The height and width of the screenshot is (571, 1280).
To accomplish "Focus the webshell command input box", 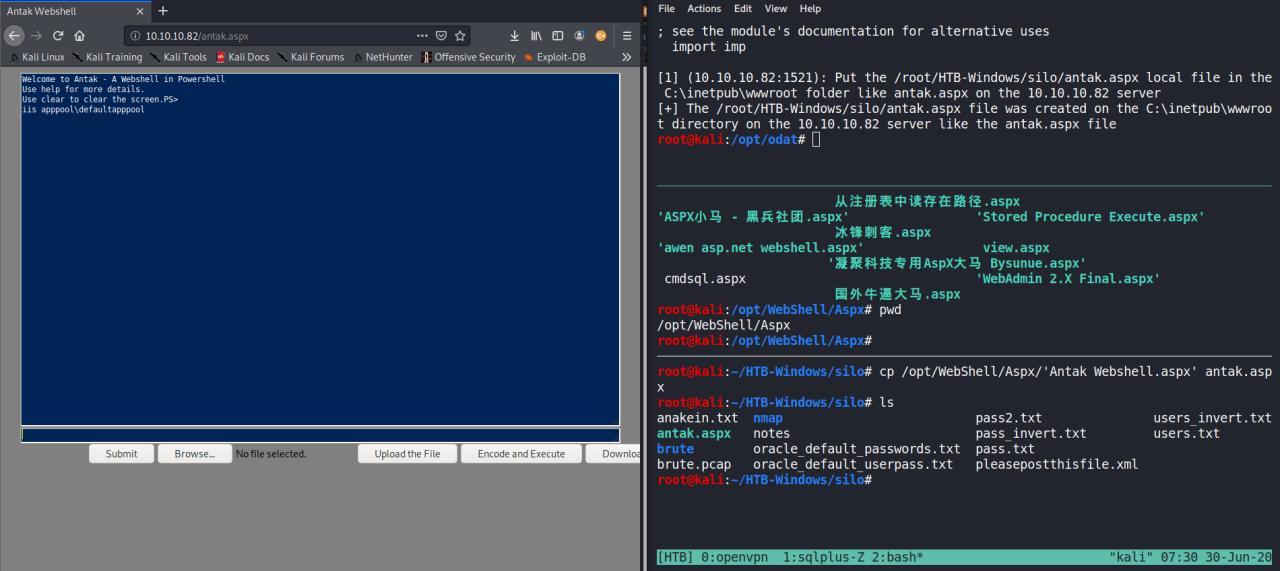I will (x=320, y=435).
